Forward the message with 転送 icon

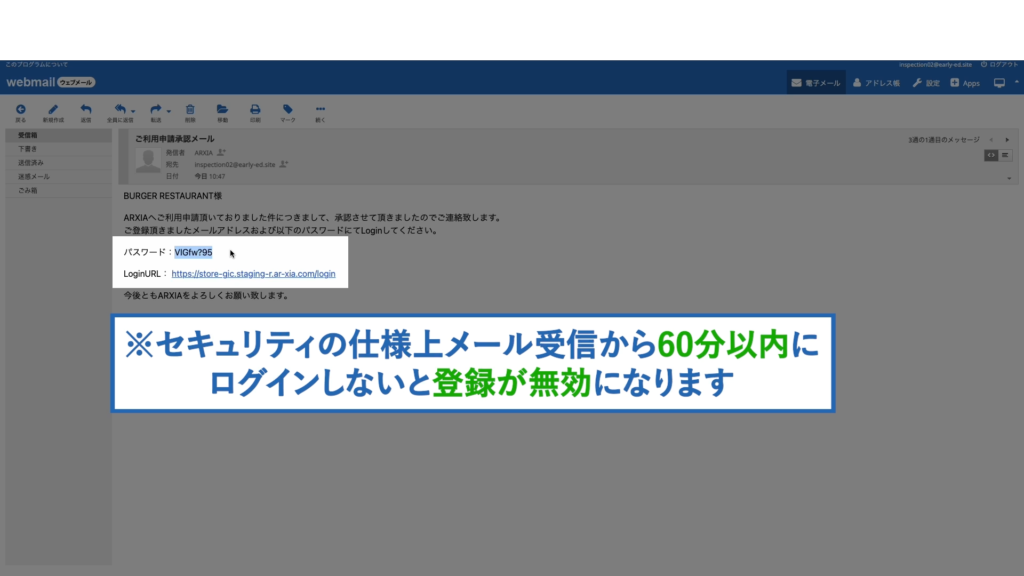point(155,110)
